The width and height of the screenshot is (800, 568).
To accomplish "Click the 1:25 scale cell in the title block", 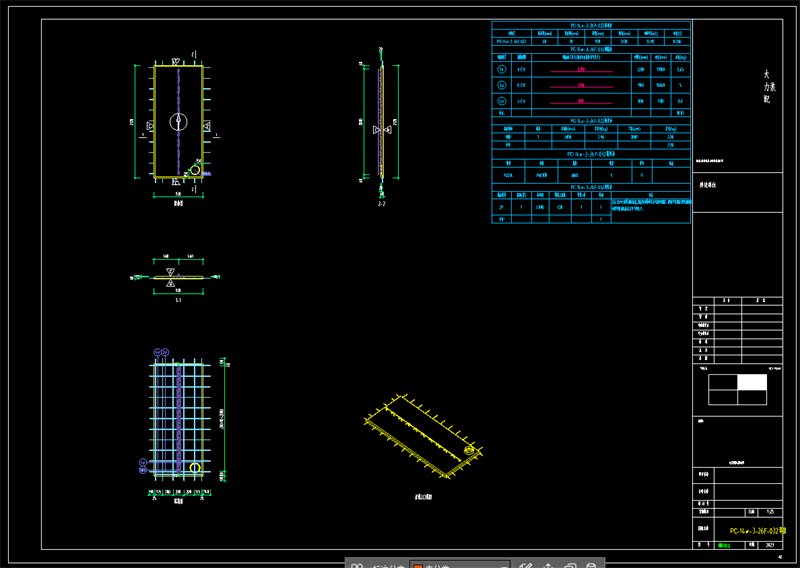I will coord(770,512).
